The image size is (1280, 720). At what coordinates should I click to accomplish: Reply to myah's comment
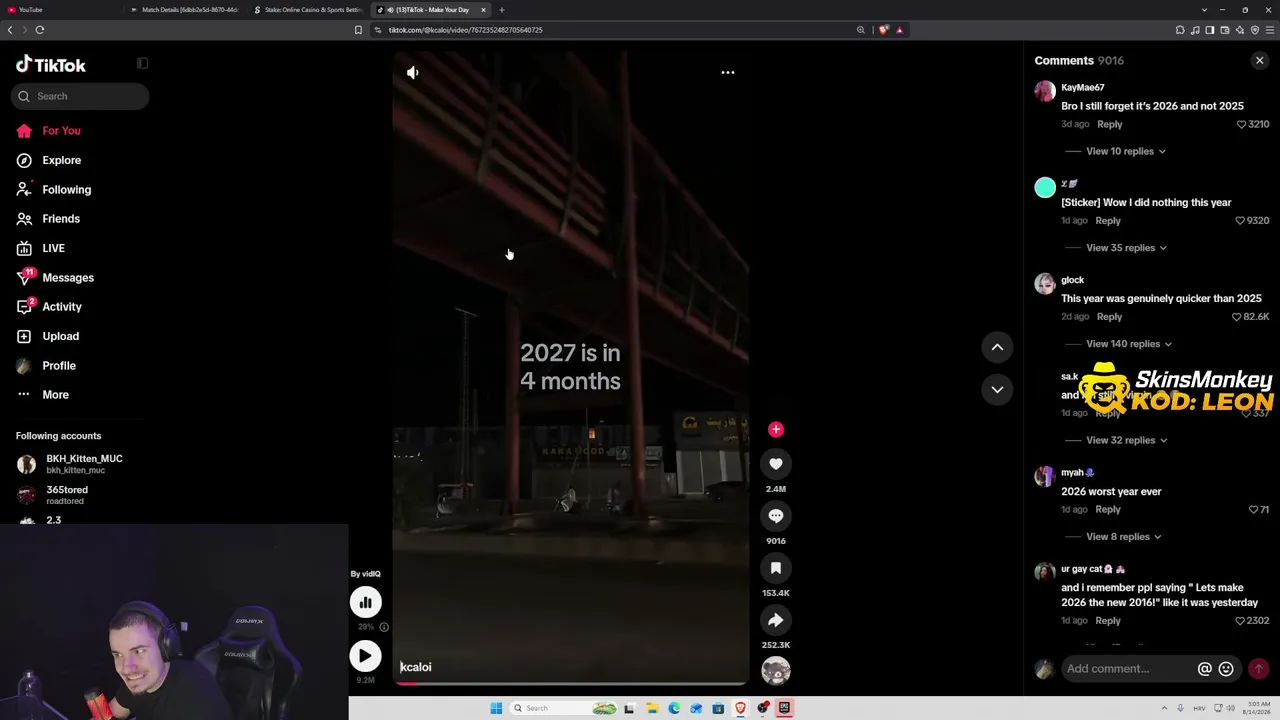(x=1108, y=510)
